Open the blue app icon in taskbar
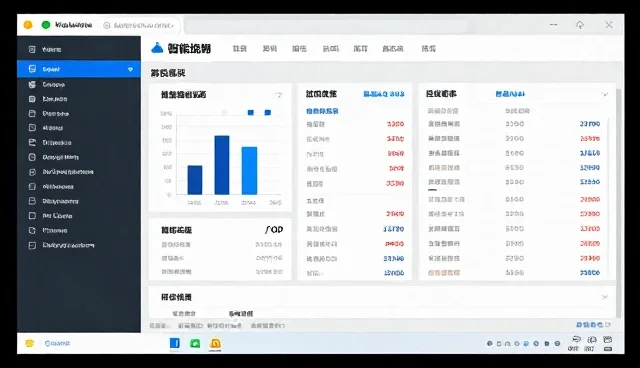This screenshot has width=640, height=368. coord(175,343)
